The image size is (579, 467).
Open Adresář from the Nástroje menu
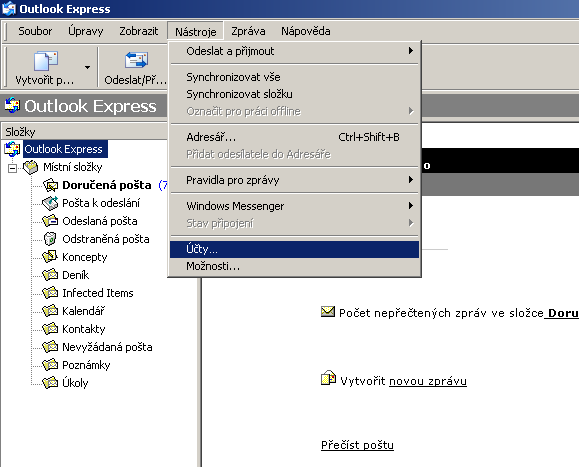tap(294, 137)
